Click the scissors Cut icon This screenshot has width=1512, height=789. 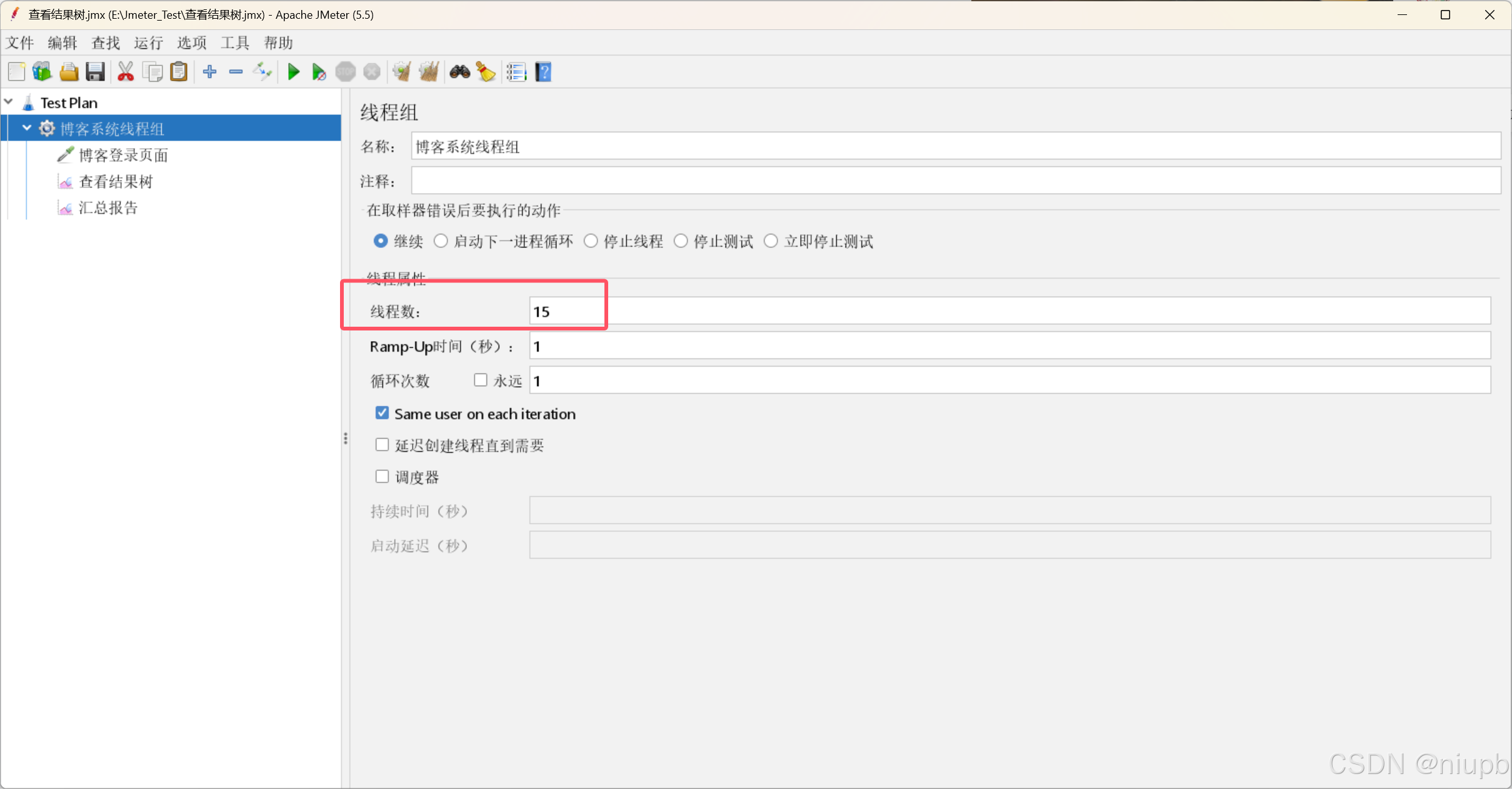pos(126,72)
